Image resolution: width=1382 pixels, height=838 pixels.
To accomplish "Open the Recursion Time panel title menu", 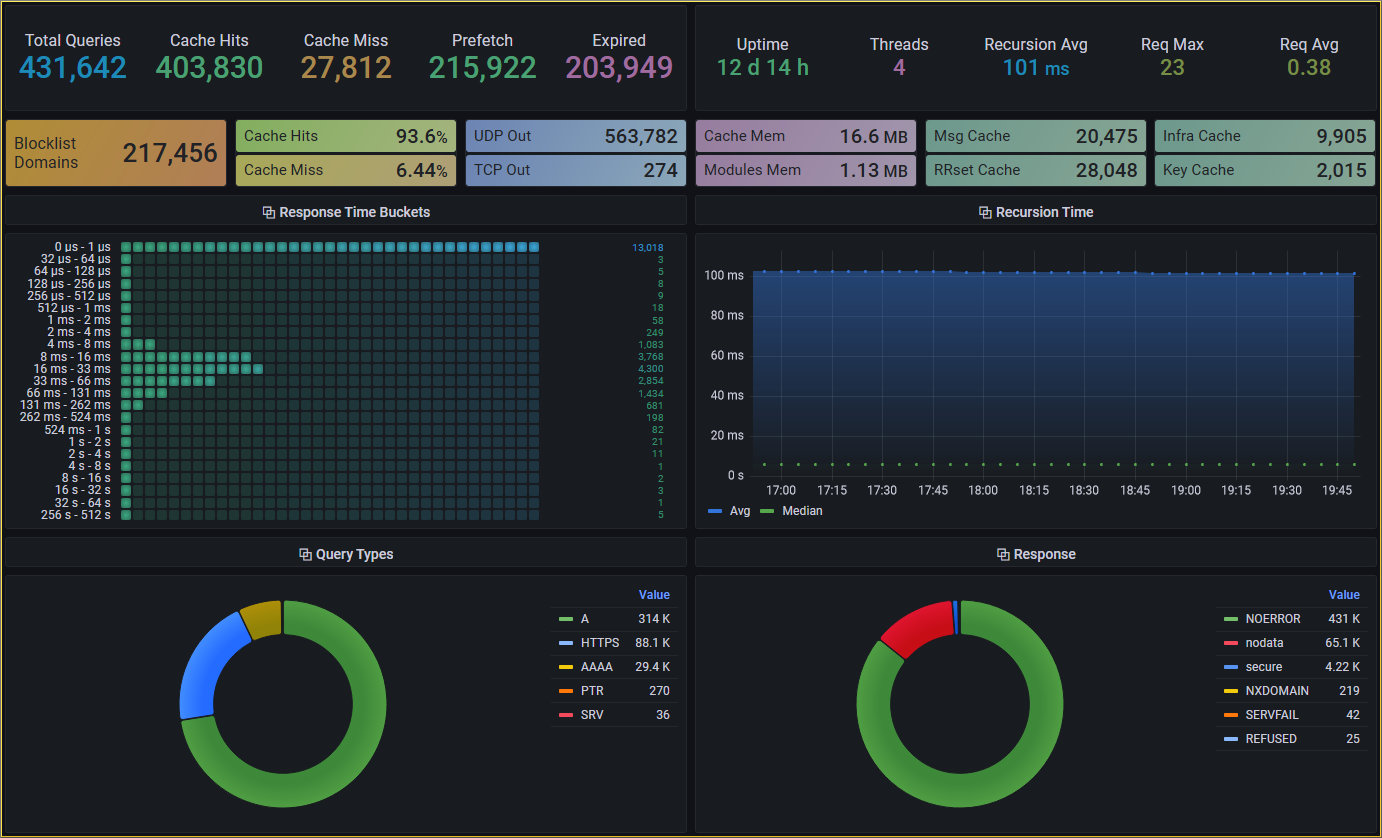I will [x=1045, y=212].
